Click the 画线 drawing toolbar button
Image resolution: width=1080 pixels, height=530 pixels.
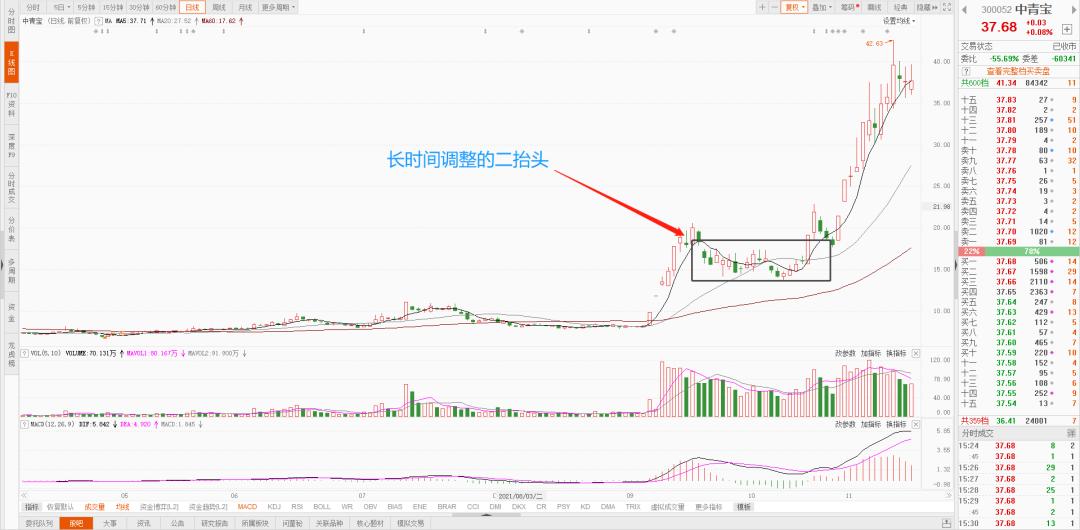coord(875,7)
